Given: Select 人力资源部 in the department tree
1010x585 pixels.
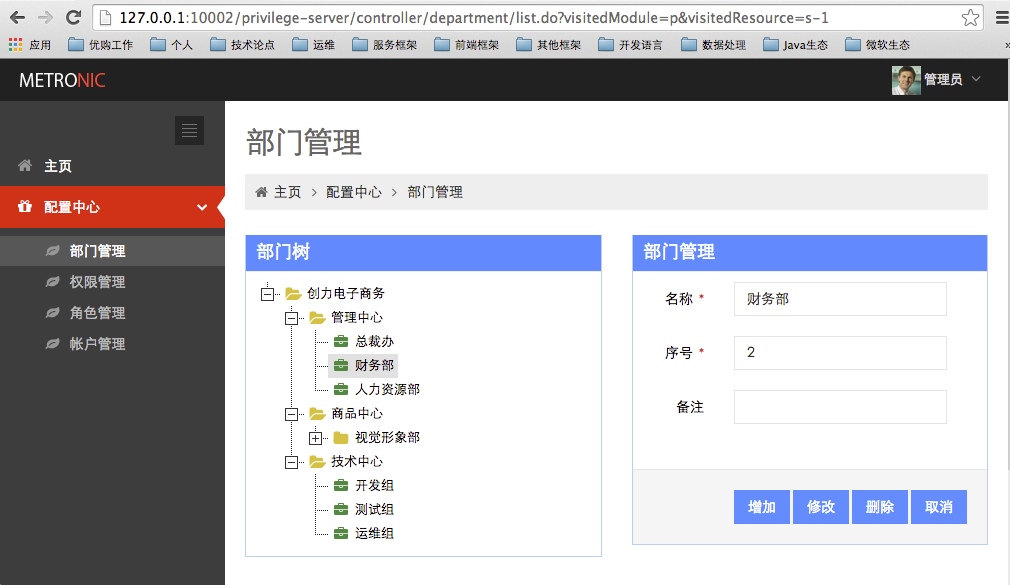Looking at the screenshot, I should 387,389.
